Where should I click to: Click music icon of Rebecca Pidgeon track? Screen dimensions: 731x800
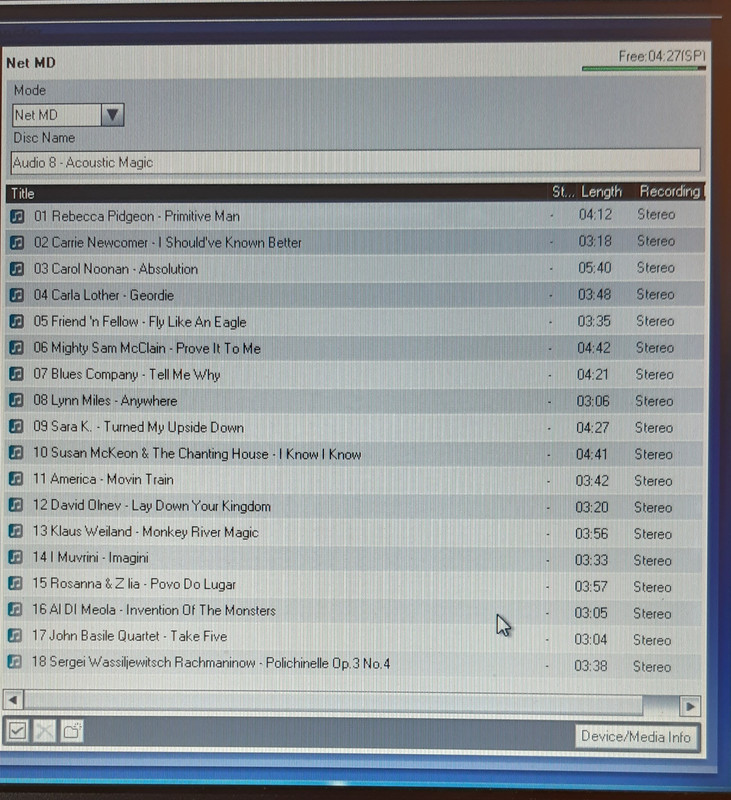point(17,216)
